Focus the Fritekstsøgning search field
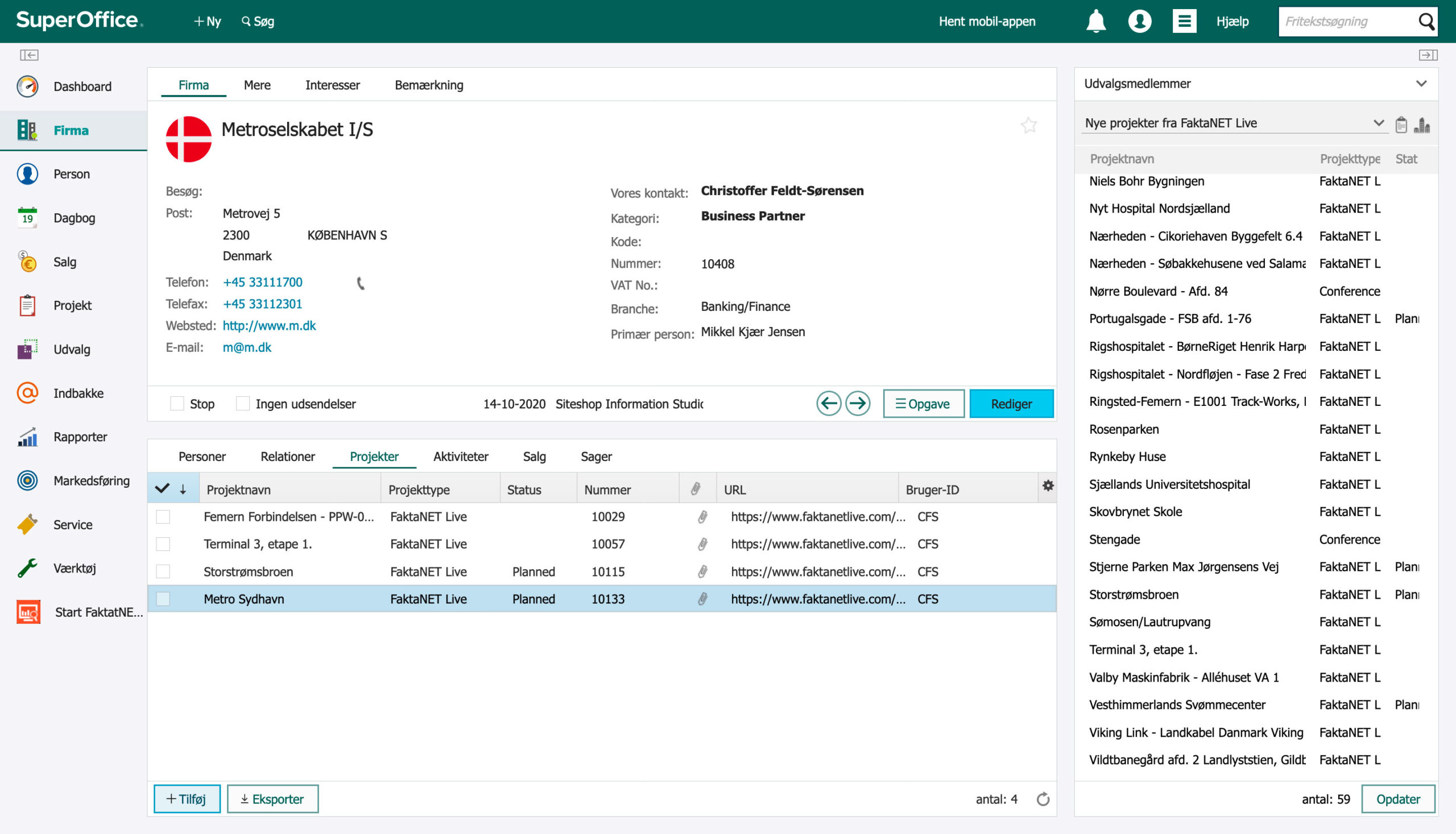This screenshot has width=1456, height=834. [1347, 21]
